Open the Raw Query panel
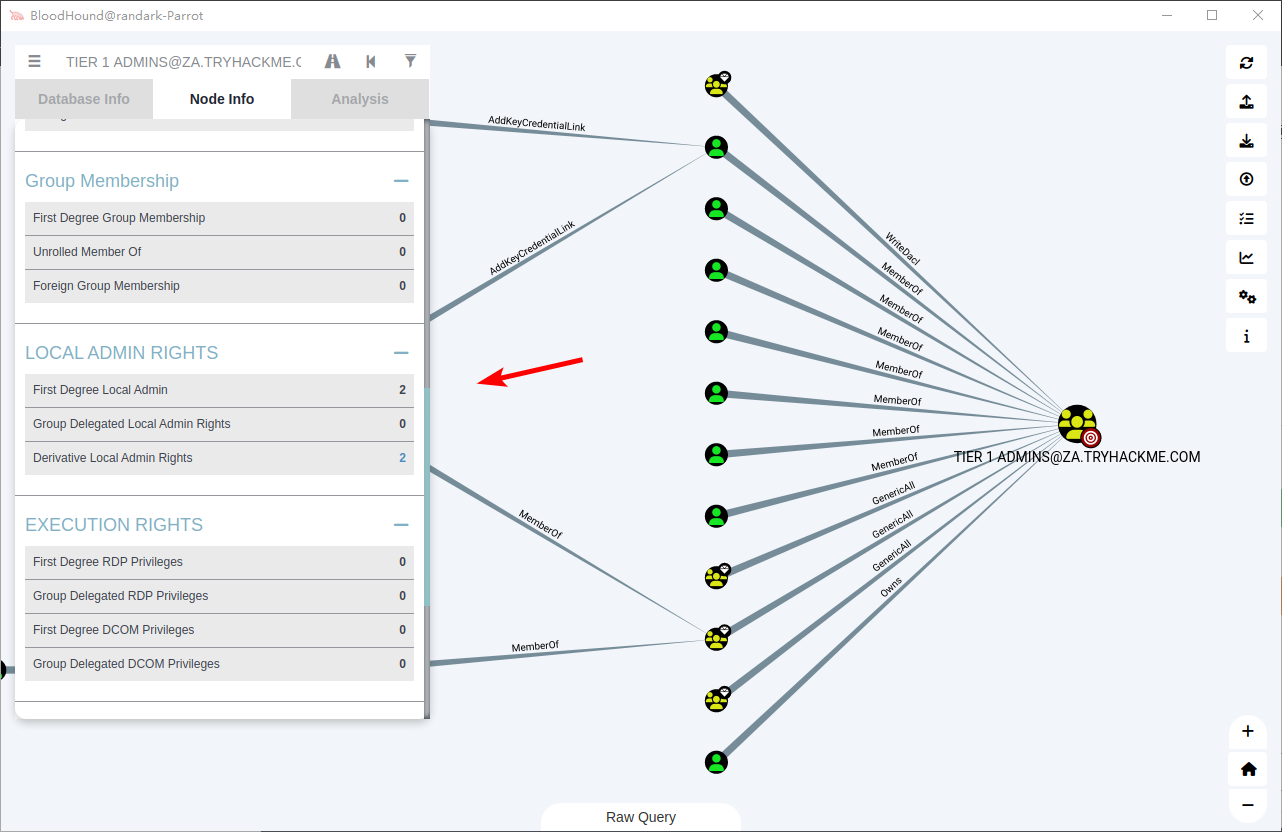 pyautogui.click(x=641, y=817)
